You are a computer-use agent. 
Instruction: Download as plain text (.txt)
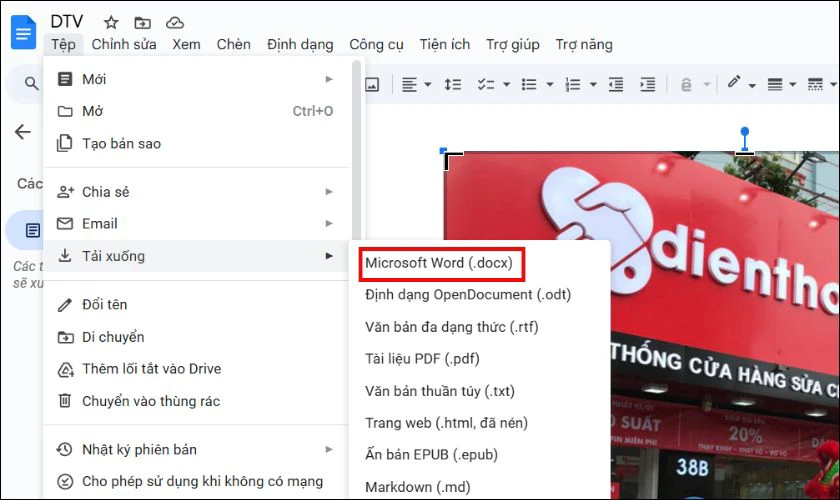[480, 391]
